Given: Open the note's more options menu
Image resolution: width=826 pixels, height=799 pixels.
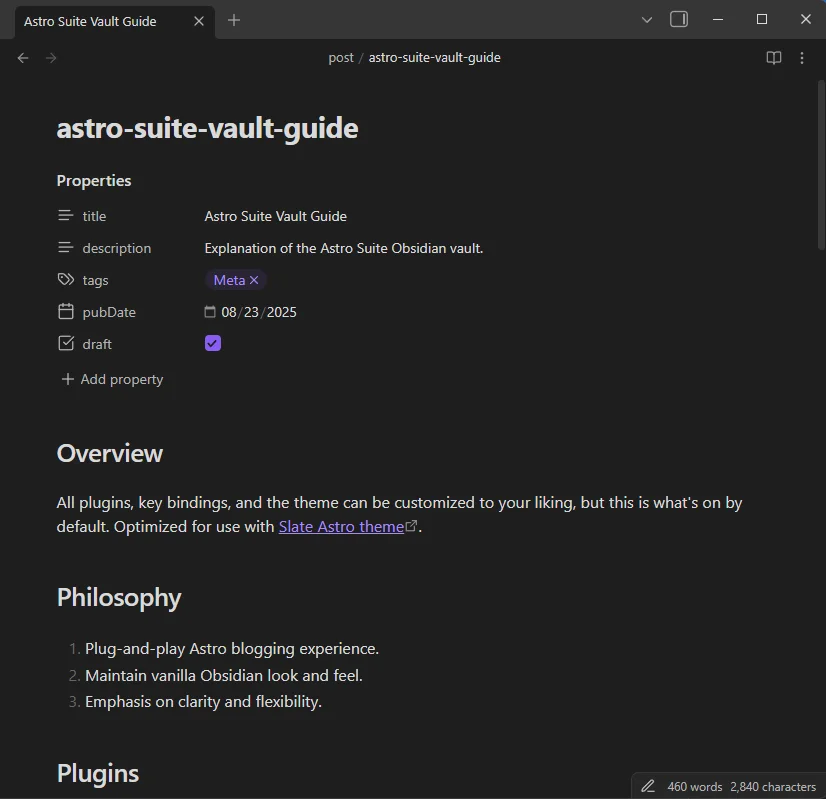Looking at the screenshot, I should (801, 58).
